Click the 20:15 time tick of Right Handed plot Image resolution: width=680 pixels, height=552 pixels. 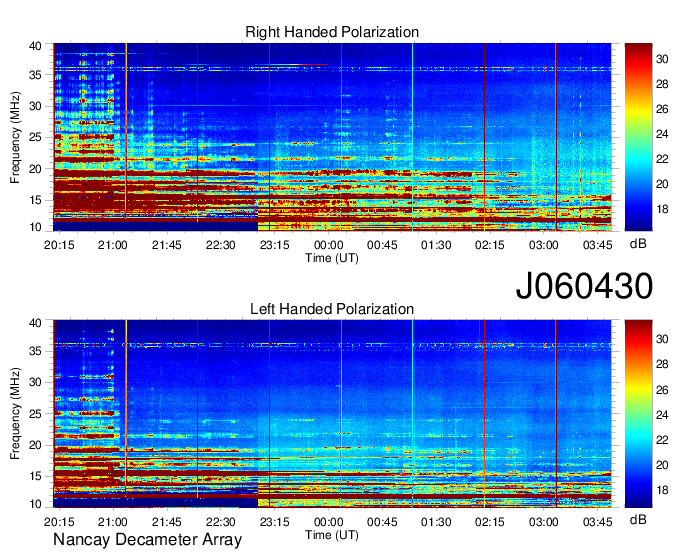59,245
